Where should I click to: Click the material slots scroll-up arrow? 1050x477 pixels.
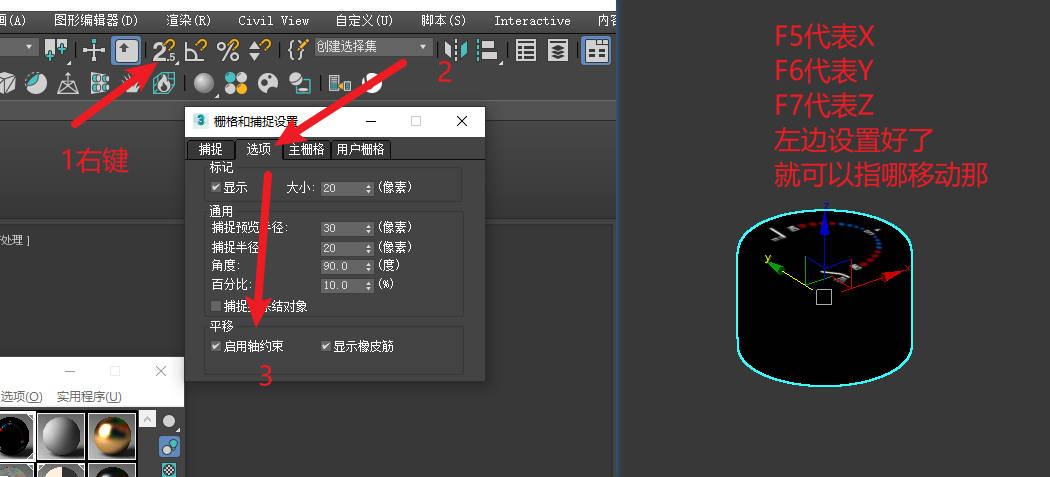[147, 420]
